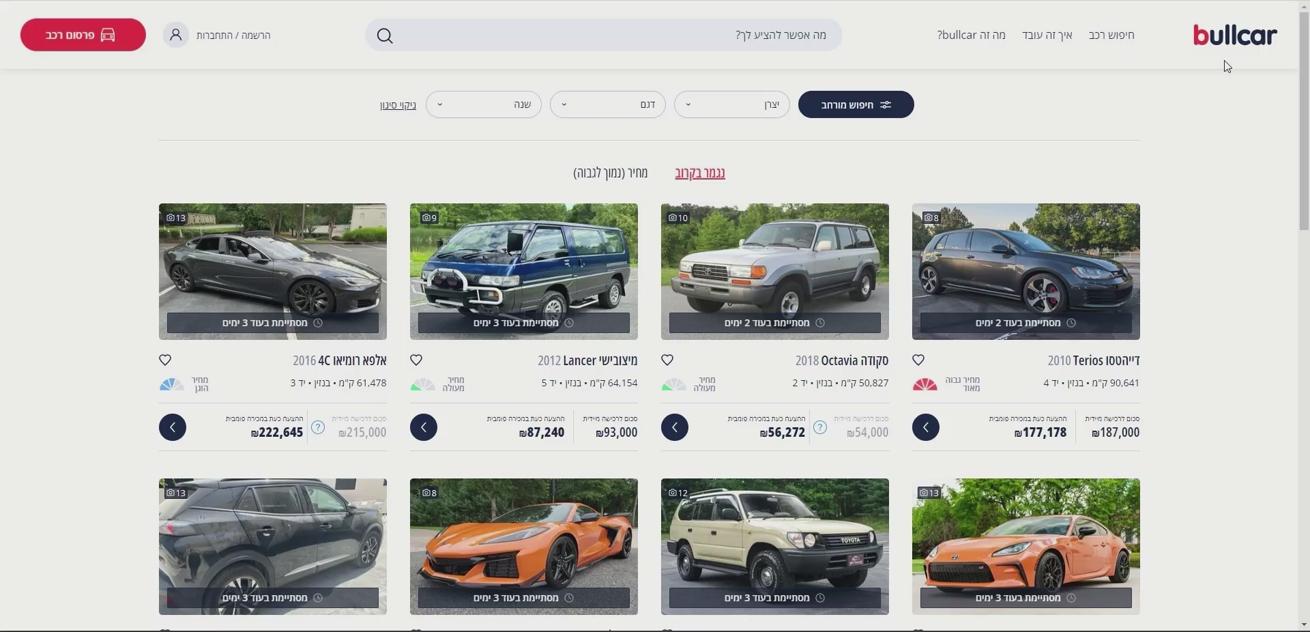Click price gauge icon on Mitsubishi Lancer
This screenshot has width=1310, height=632.
(x=423, y=385)
